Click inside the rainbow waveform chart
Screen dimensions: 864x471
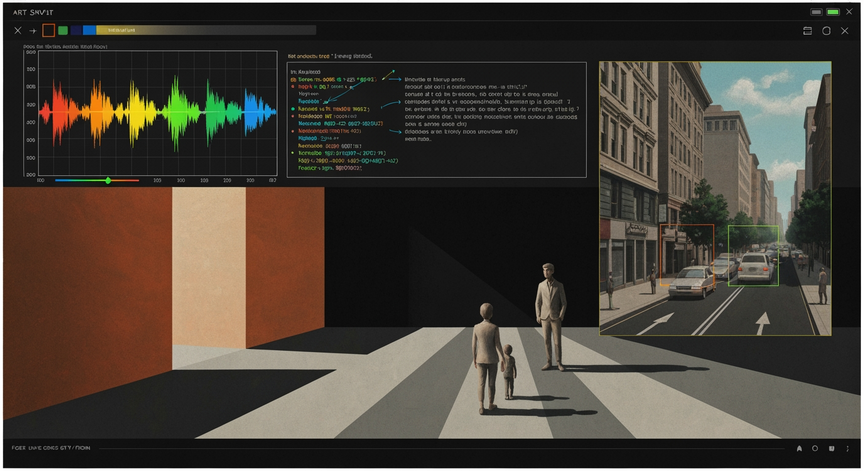[x=158, y=113]
